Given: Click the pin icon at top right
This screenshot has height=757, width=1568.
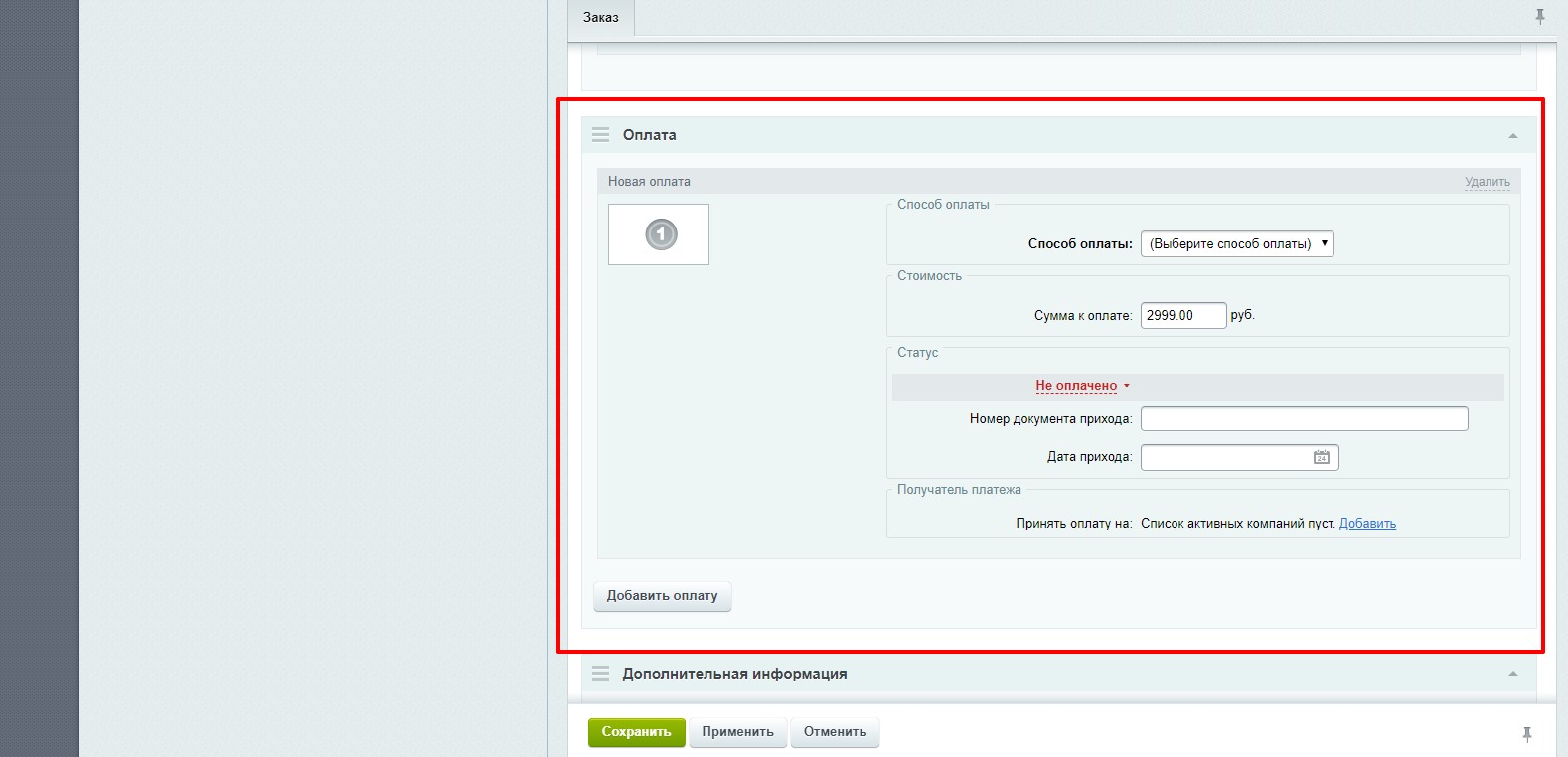Looking at the screenshot, I should coord(1540,17).
